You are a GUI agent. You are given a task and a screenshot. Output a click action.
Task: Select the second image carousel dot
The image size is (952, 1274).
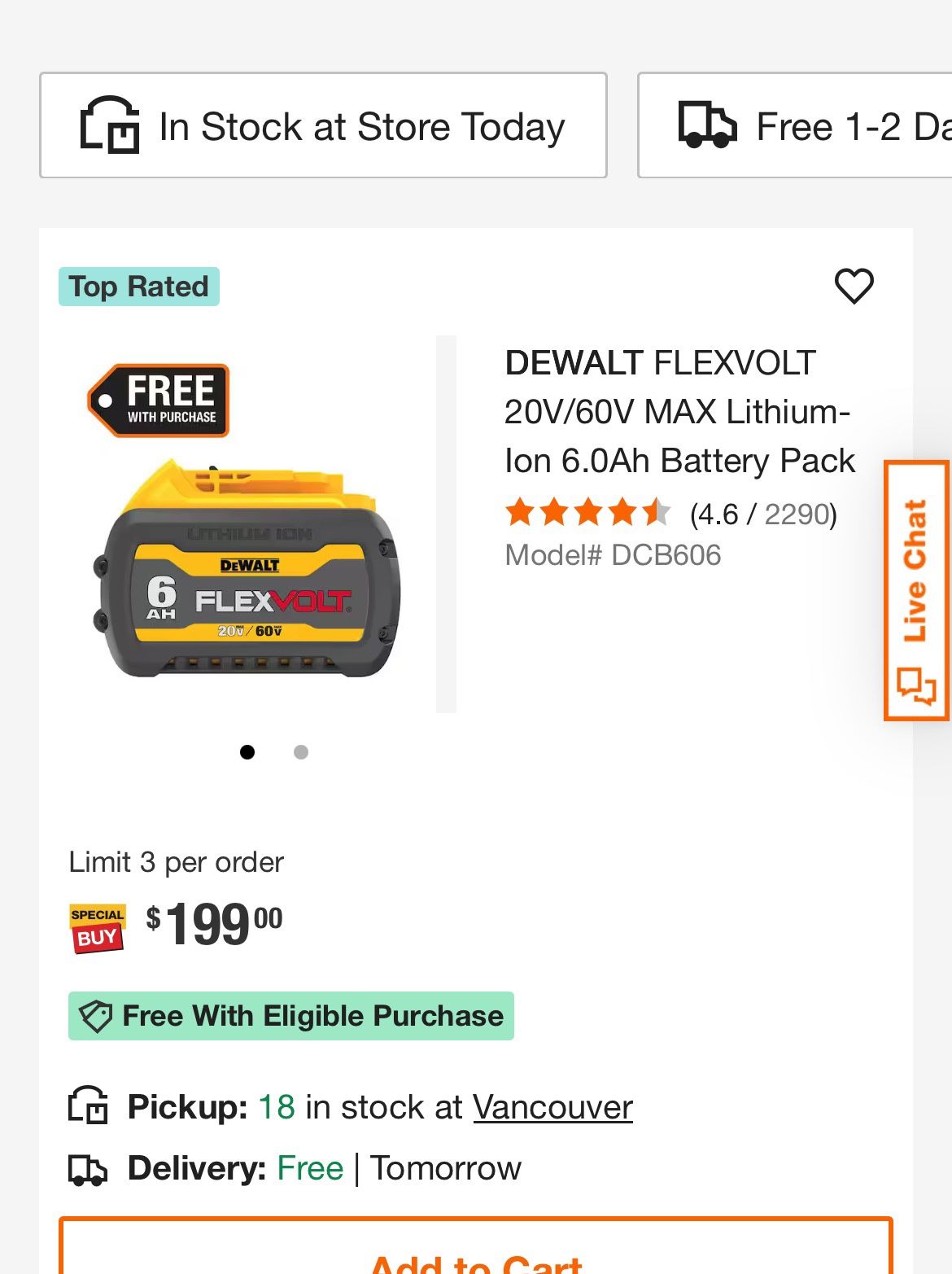tap(300, 752)
